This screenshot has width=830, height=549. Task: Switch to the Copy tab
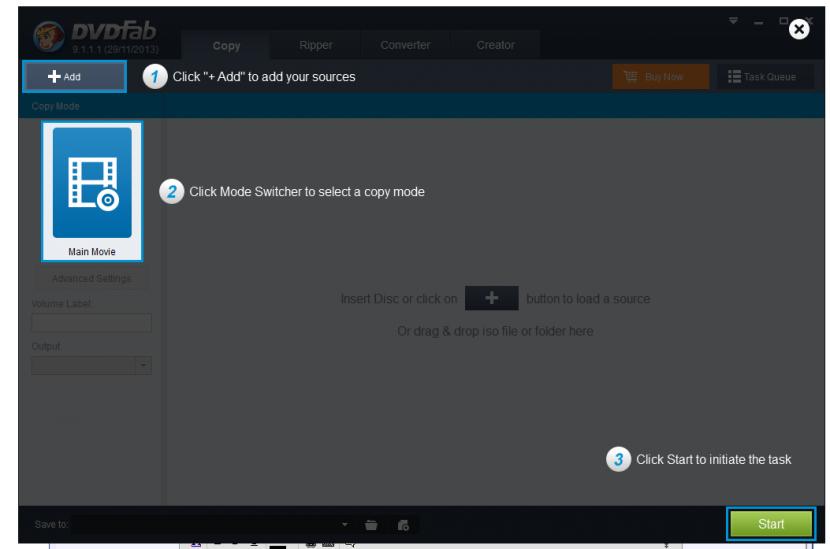coord(226,45)
